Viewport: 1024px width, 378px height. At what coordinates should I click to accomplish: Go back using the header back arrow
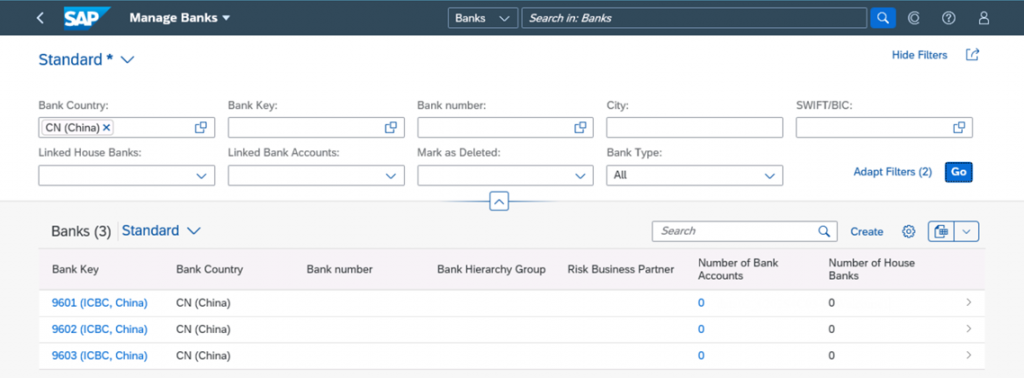click(40, 18)
